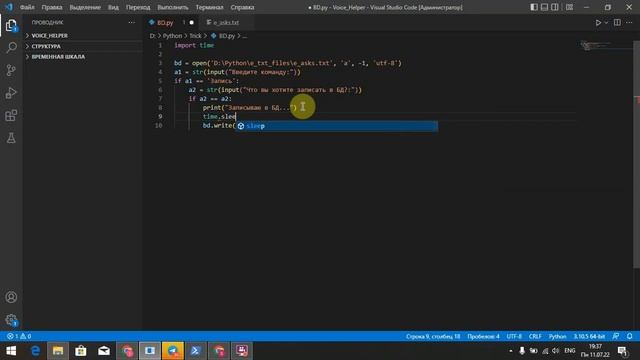Open PowerShell from taskbar
The image size is (640, 360).
coord(196,351)
